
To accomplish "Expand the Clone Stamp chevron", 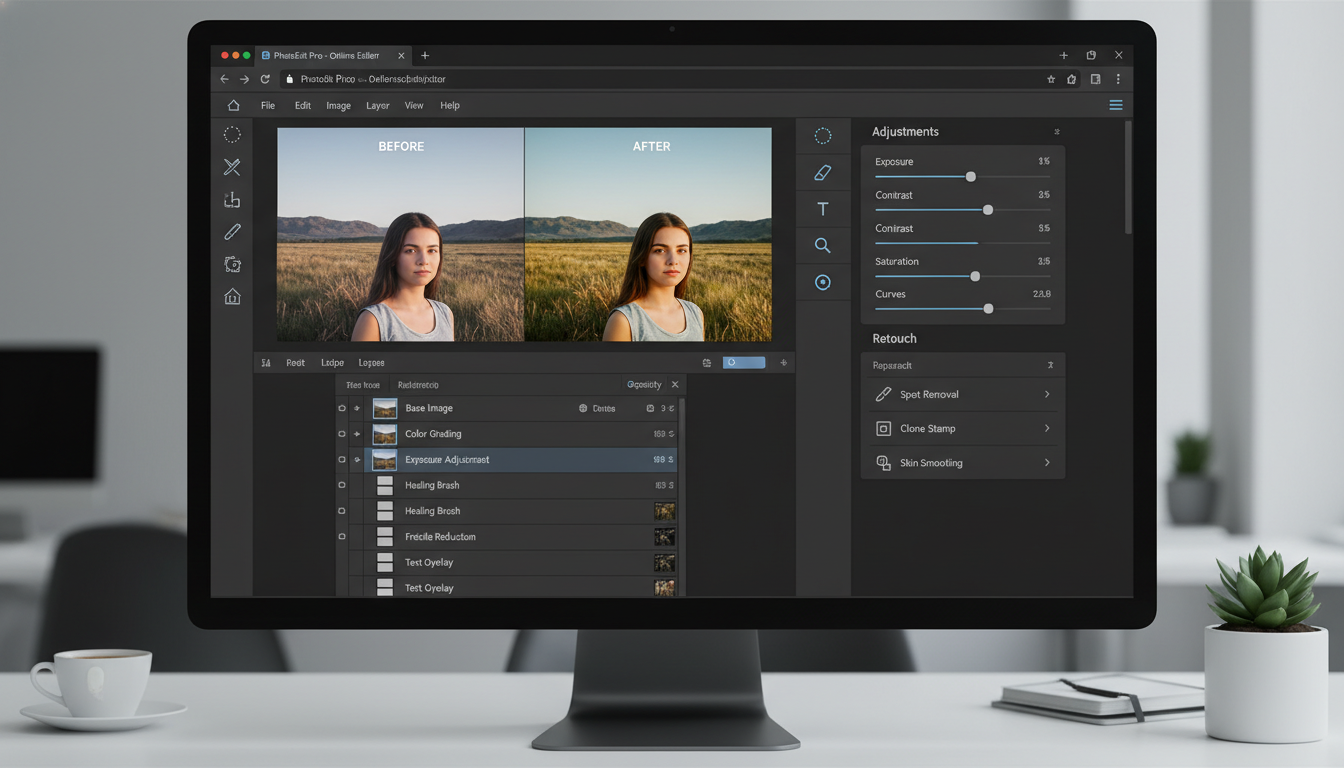I will 1047,428.
